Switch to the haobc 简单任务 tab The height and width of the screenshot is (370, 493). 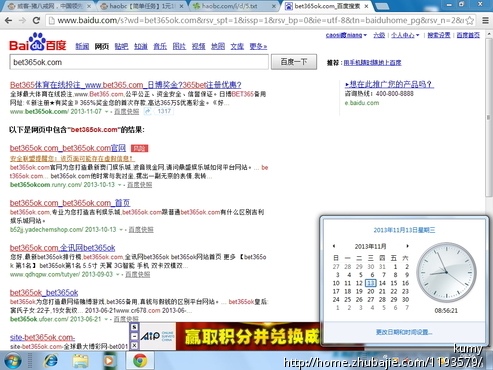tap(142, 6)
